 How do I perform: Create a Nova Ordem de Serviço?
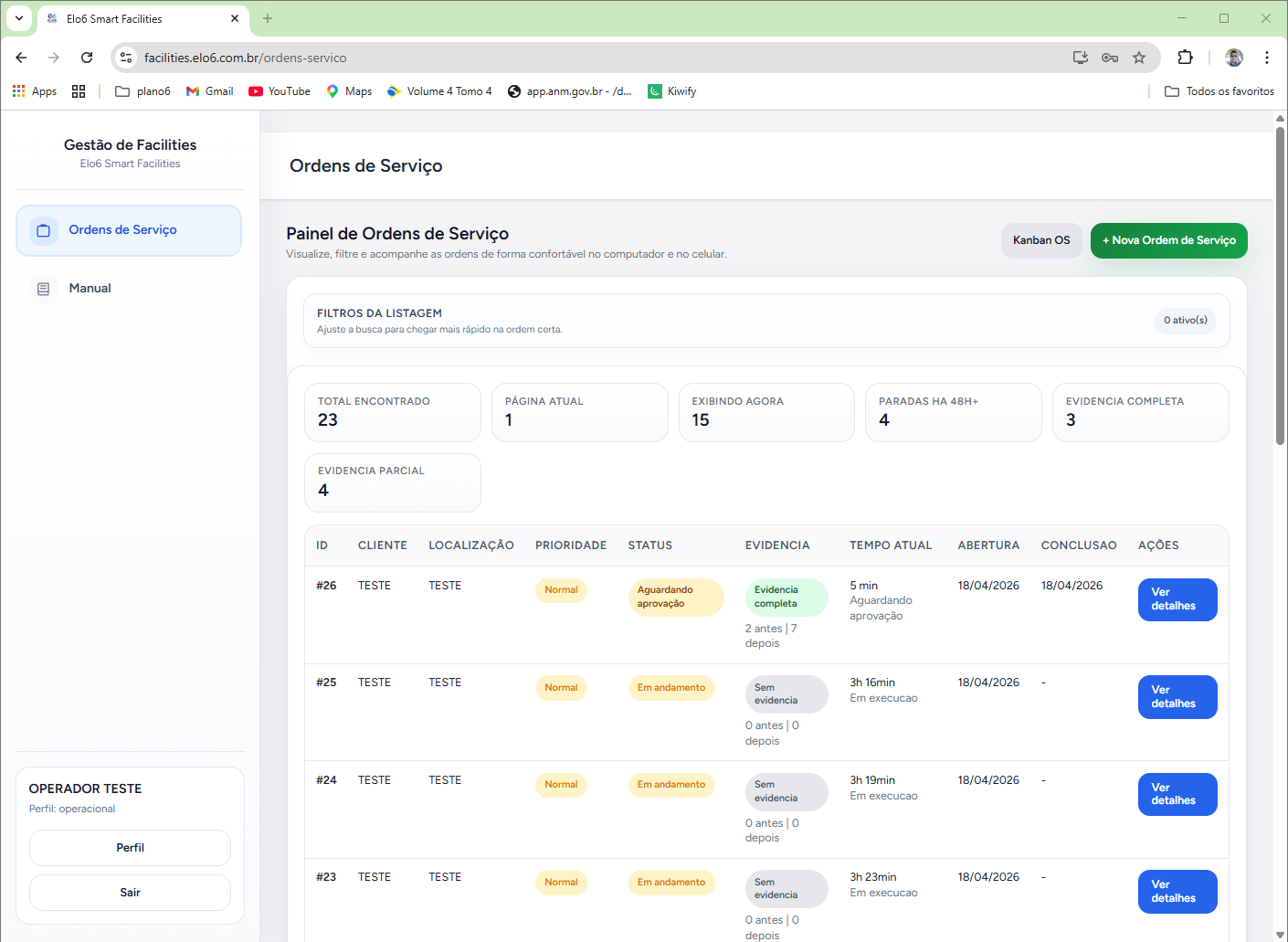1168,240
